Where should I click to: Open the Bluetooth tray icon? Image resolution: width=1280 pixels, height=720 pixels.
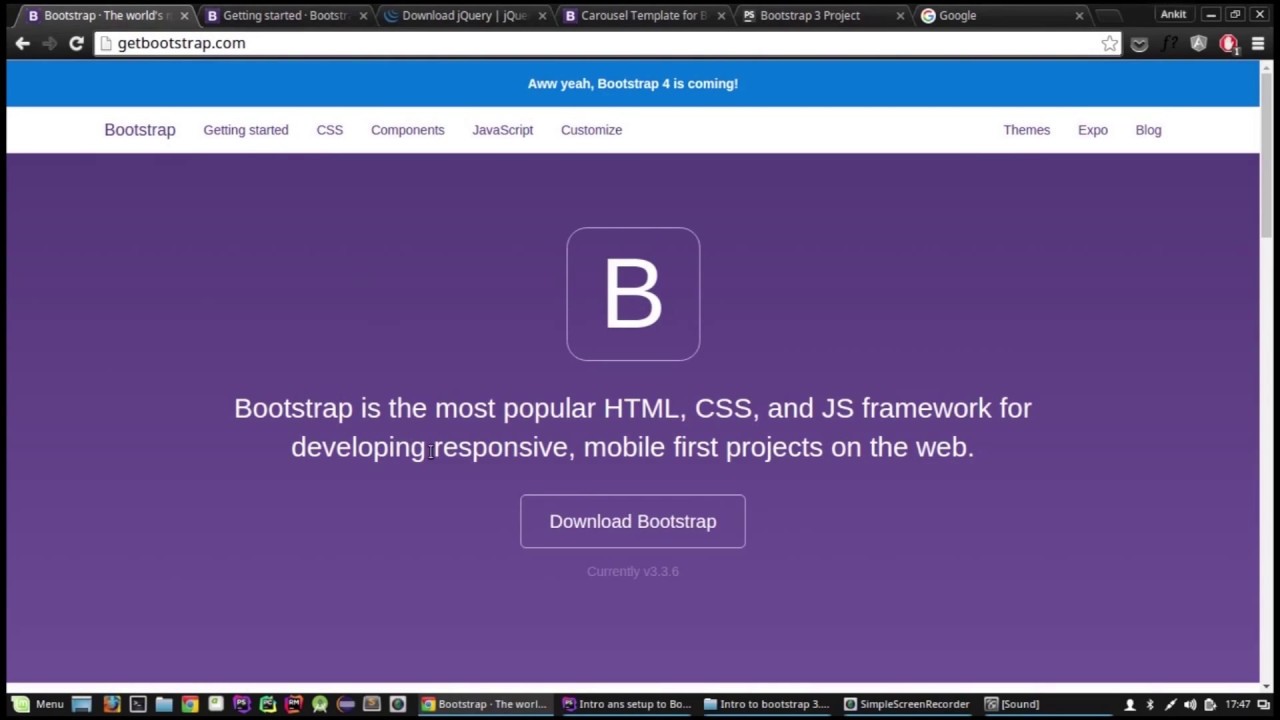coord(1150,704)
